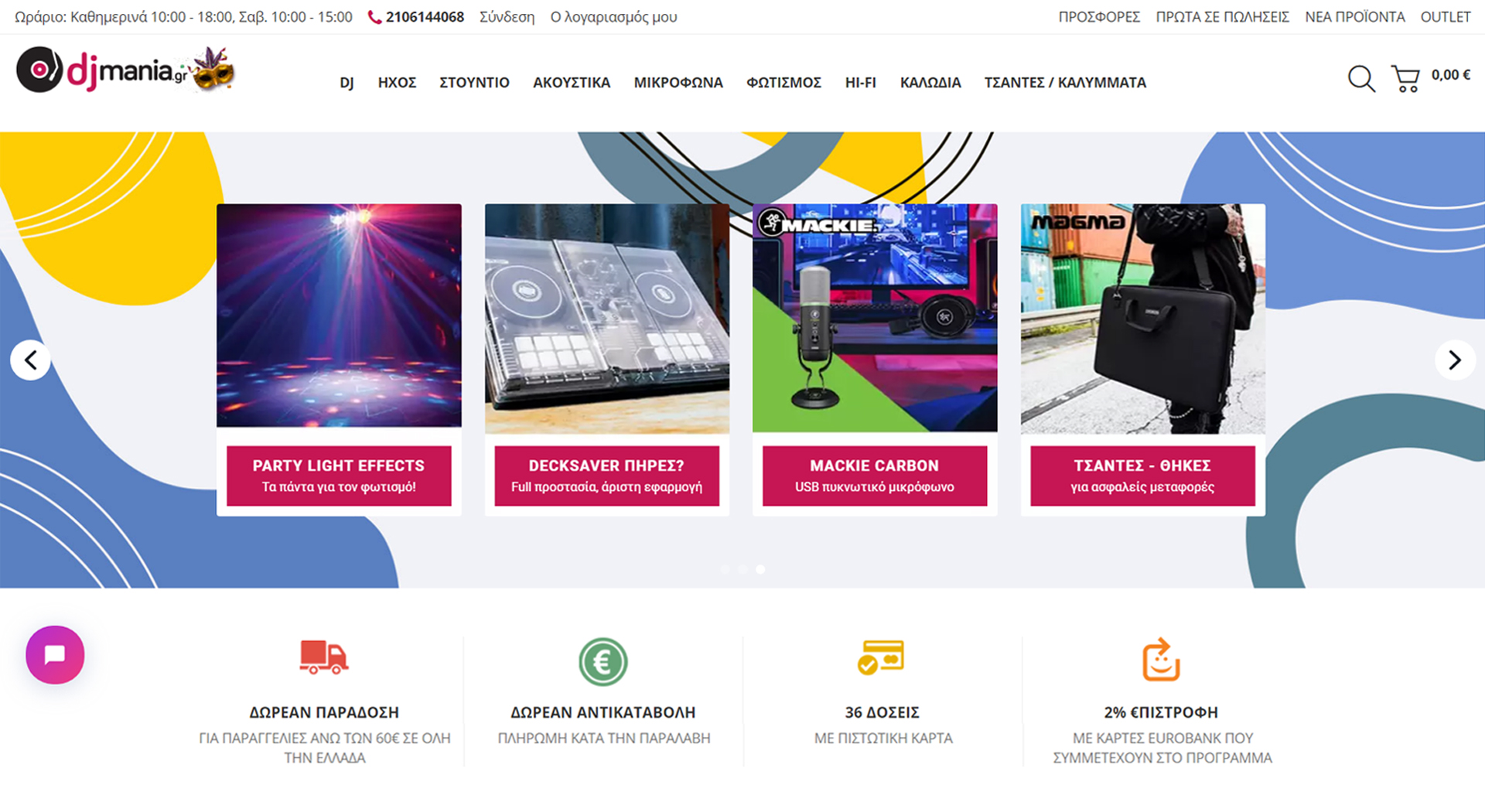
Task: Click the 2% cashback return icon
Action: 1159,660
